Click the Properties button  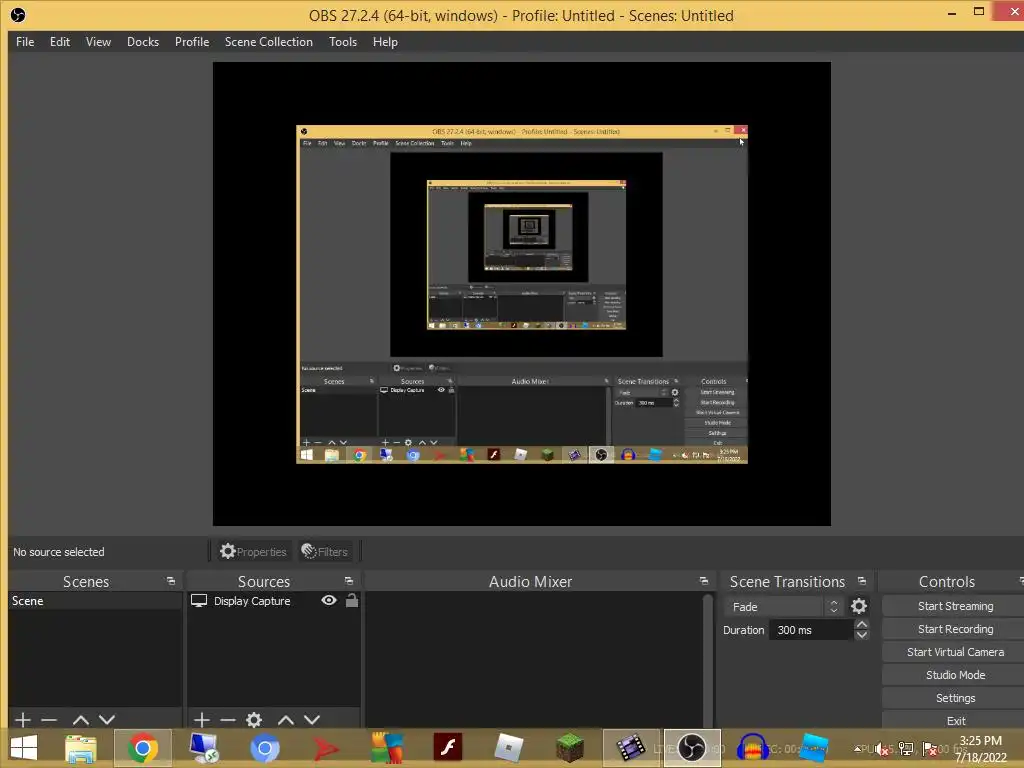tap(253, 552)
